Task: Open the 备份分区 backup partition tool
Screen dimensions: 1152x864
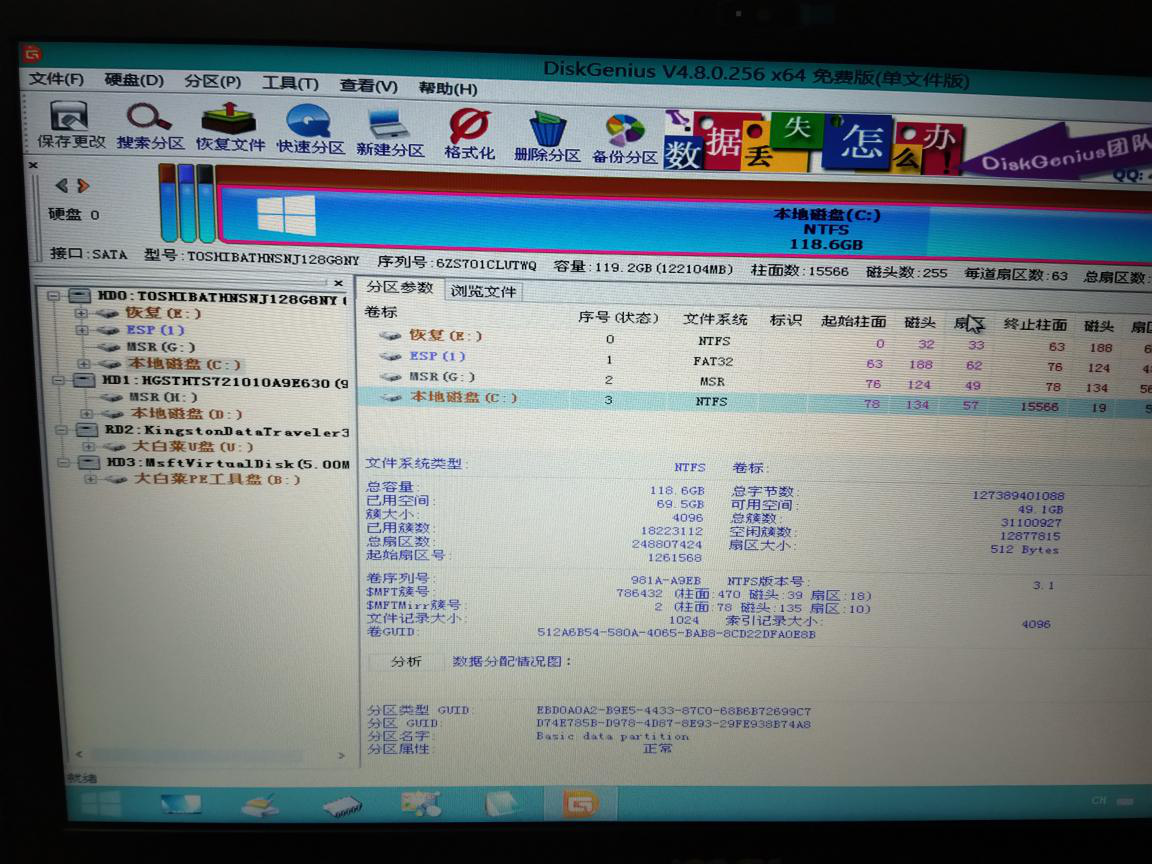Action: 624,139
